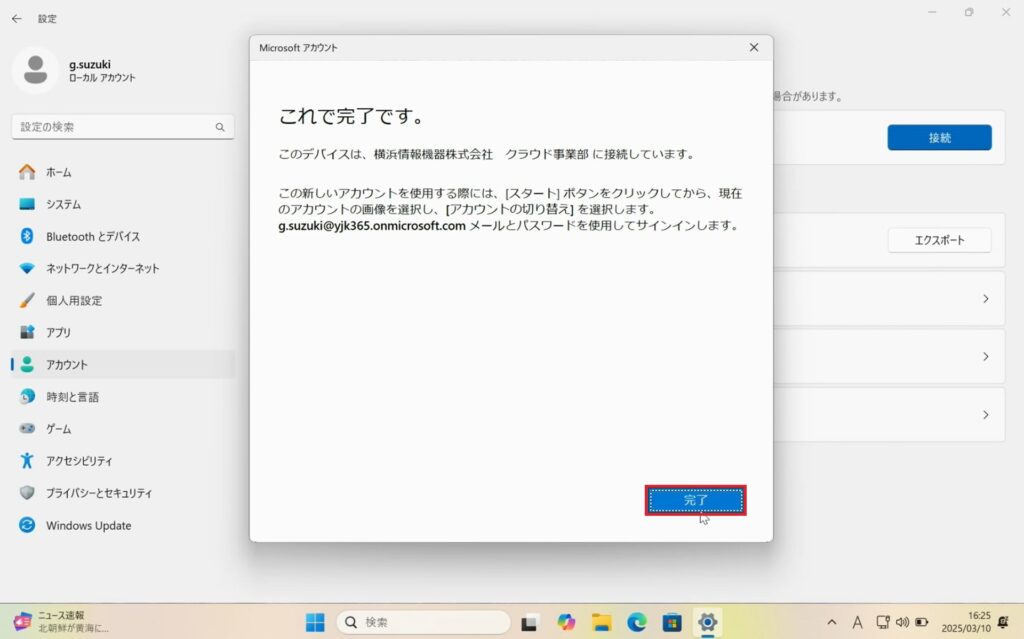The height and width of the screenshot is (639, 1024).
Task: Open ネットワークとインターネット settings
Action: tap(123, 269)
